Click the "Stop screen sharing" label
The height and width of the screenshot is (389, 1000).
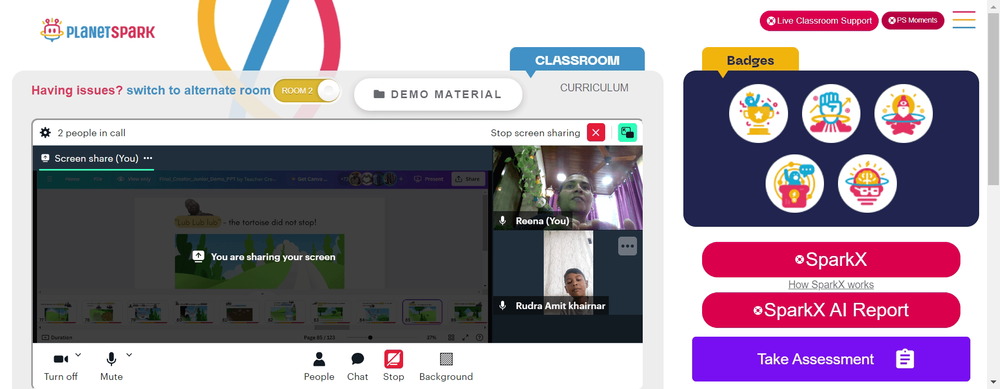click(535, 133)
